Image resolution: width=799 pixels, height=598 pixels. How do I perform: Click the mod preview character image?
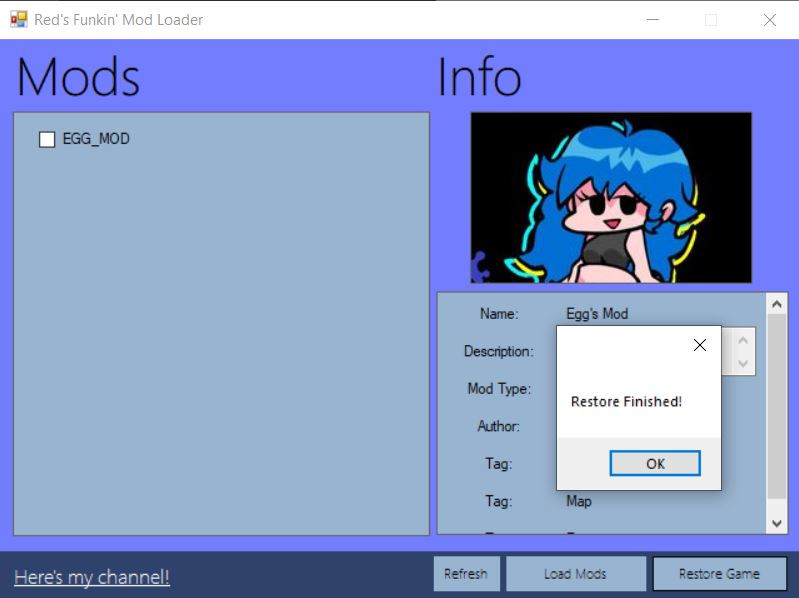coord(611,198)
